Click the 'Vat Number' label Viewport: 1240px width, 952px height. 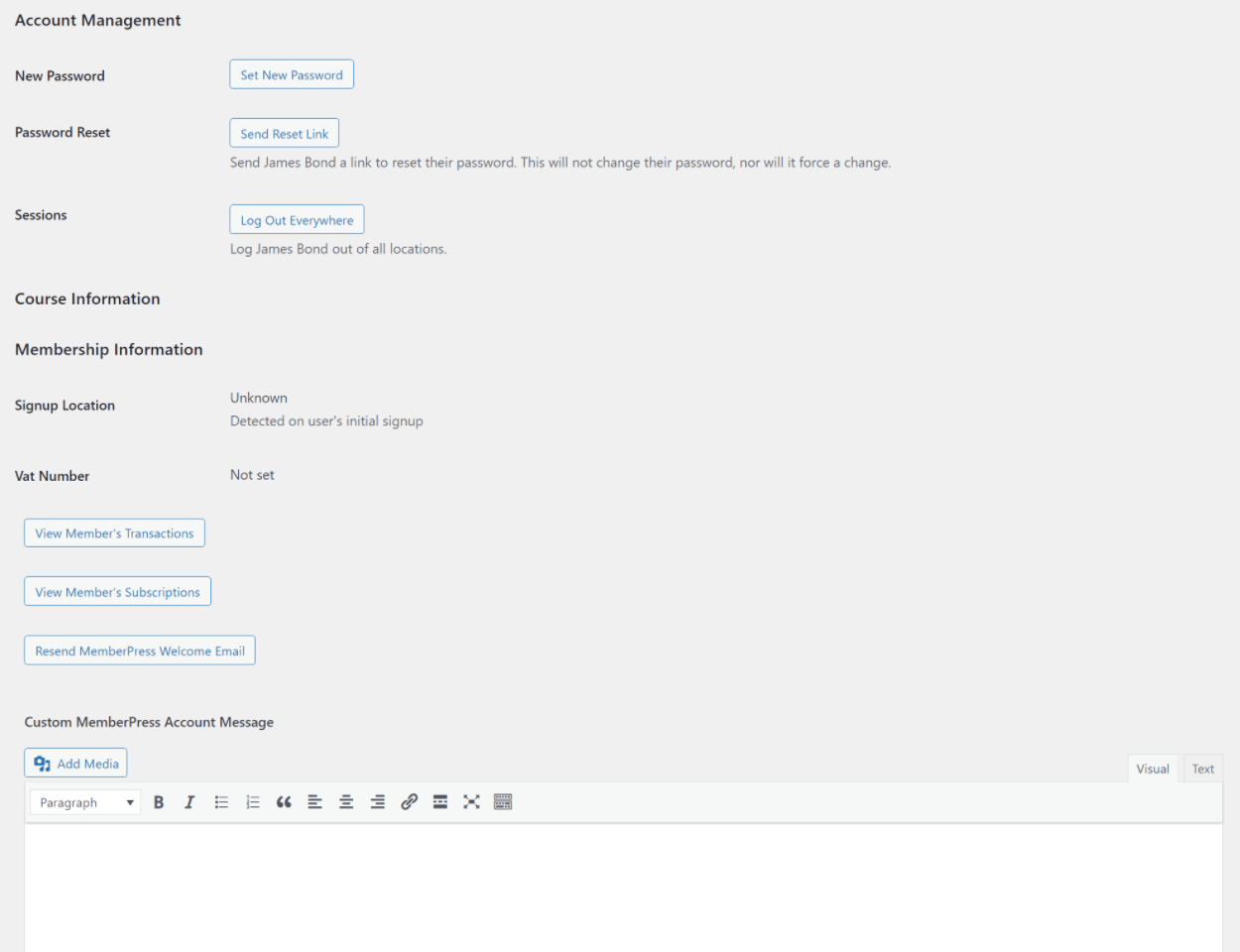click(52, 476)
